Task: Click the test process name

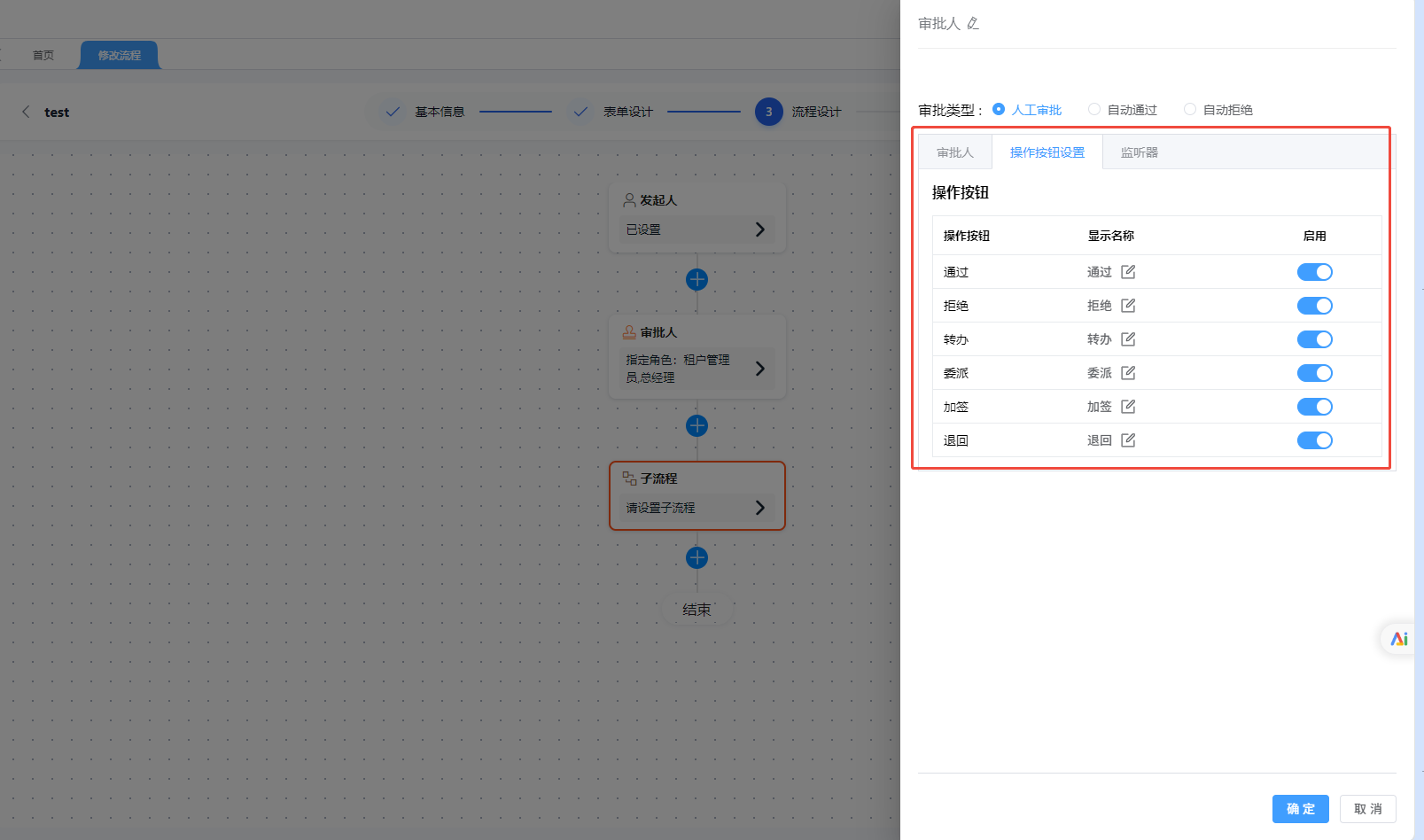Action: coord(57,113)
